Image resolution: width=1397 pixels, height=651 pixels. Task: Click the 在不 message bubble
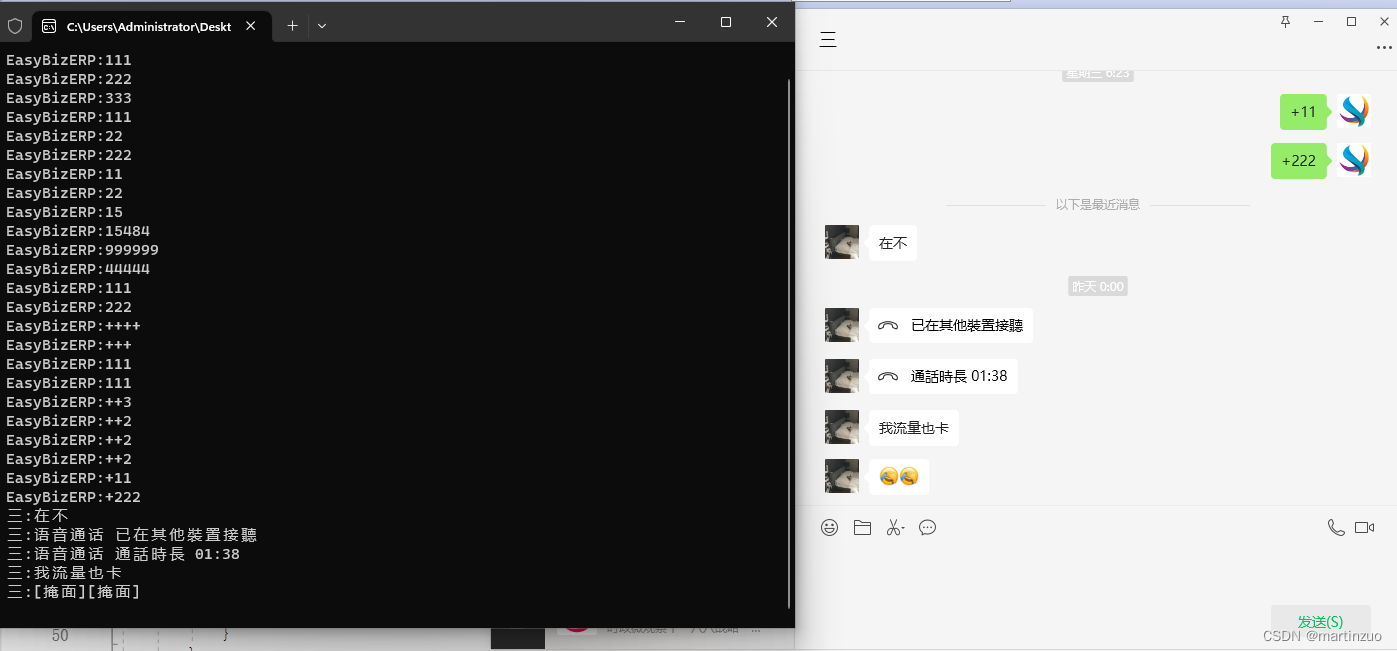(893, 243)
